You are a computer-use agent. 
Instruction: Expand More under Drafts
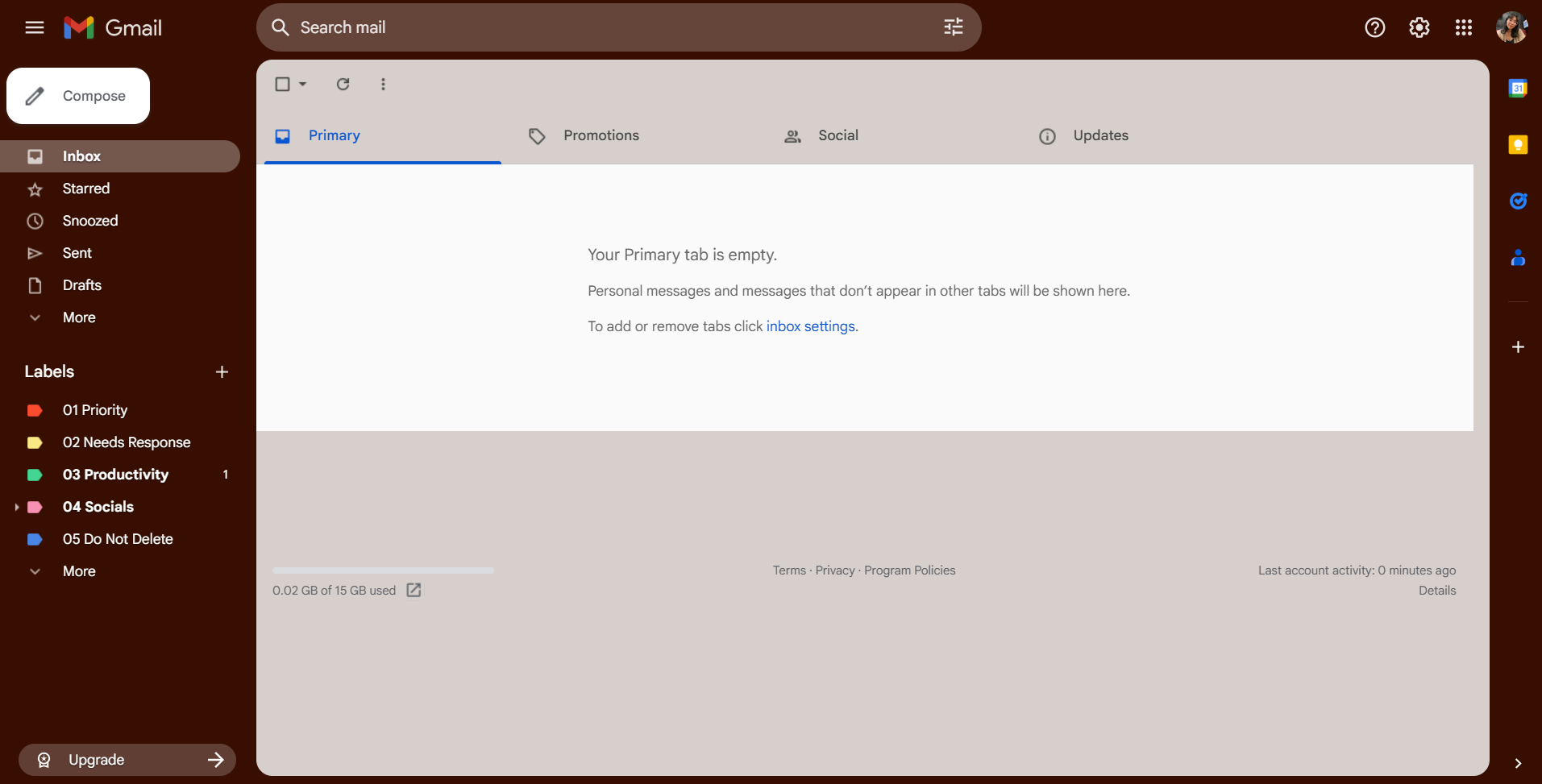click(79, 317)
